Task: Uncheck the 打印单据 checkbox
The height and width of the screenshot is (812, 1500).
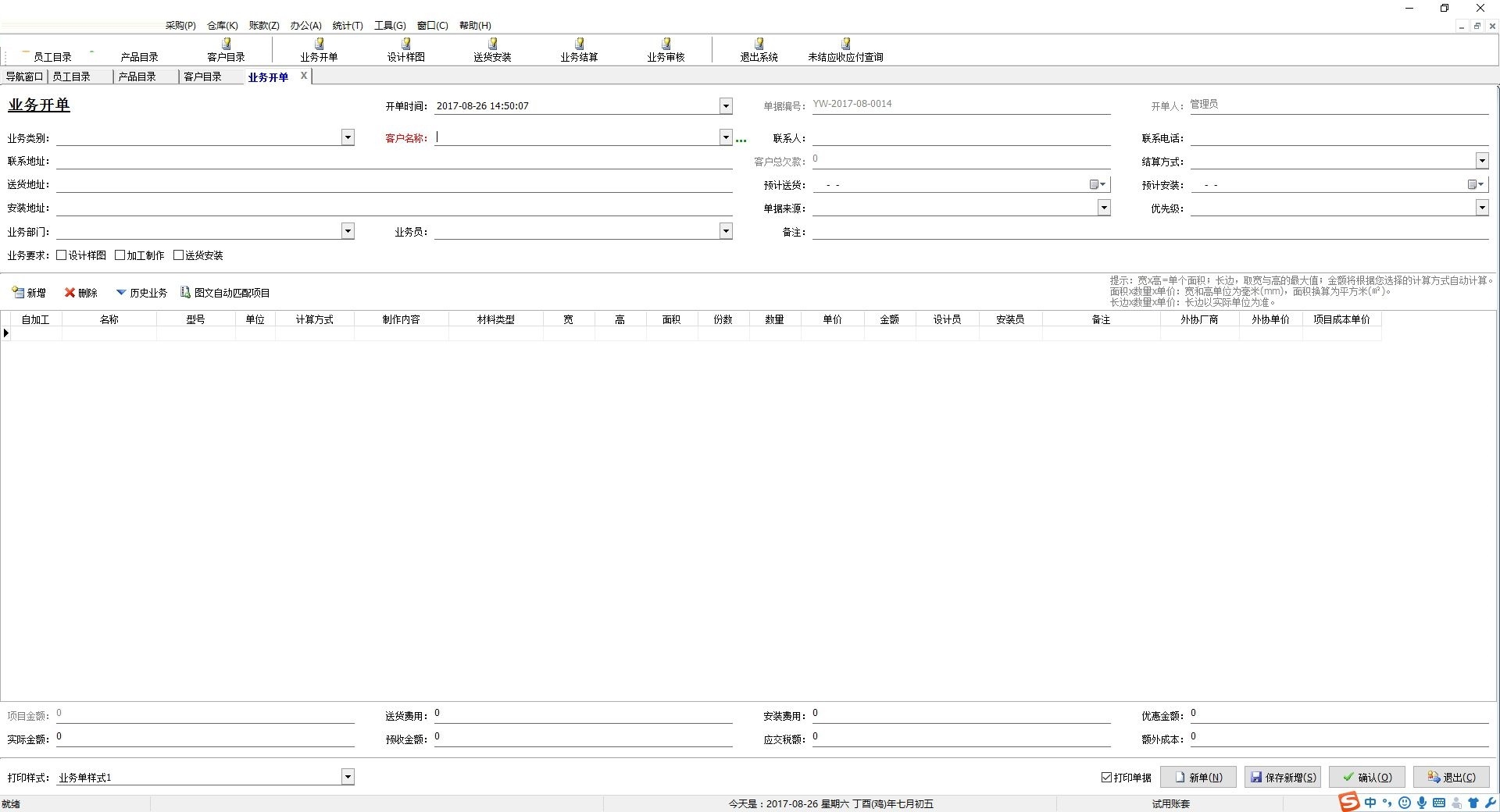Action: [1106, 778]
